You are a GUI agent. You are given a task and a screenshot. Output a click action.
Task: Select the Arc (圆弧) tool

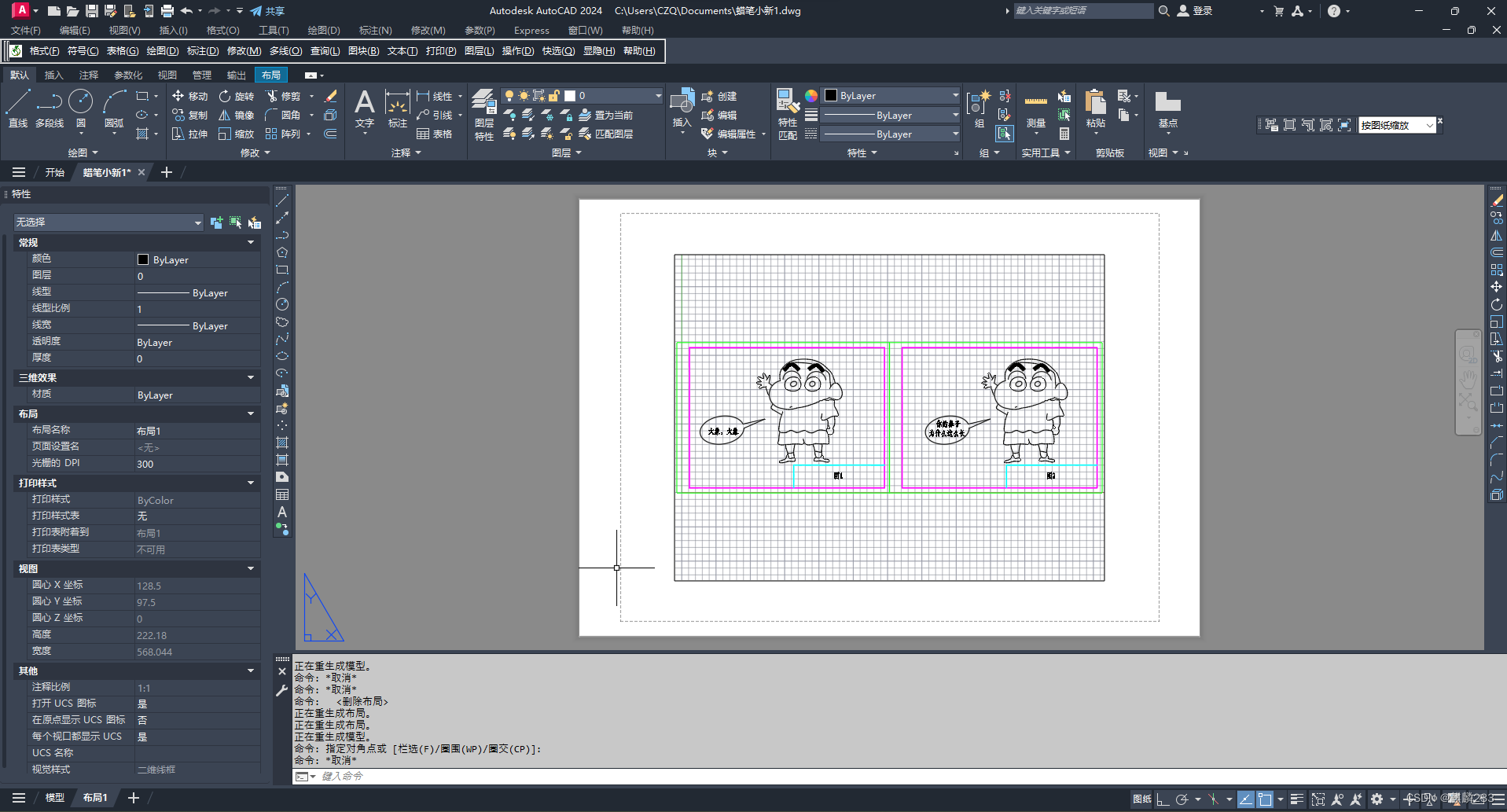(x=114, y=108)
